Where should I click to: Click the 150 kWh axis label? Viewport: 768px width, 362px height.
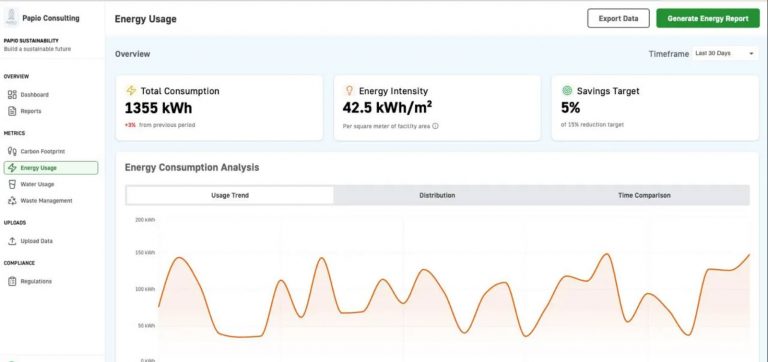coord(145,253)
